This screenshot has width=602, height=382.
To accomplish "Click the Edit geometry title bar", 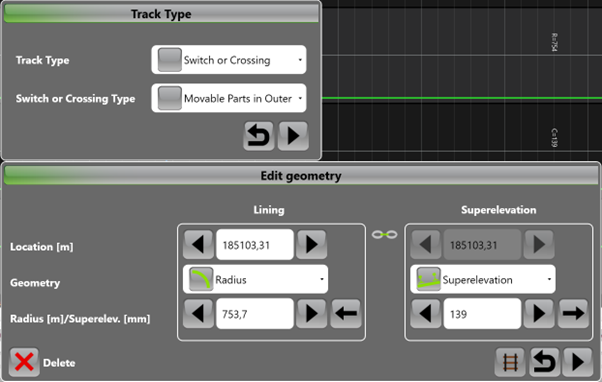I will coord(301,175).
